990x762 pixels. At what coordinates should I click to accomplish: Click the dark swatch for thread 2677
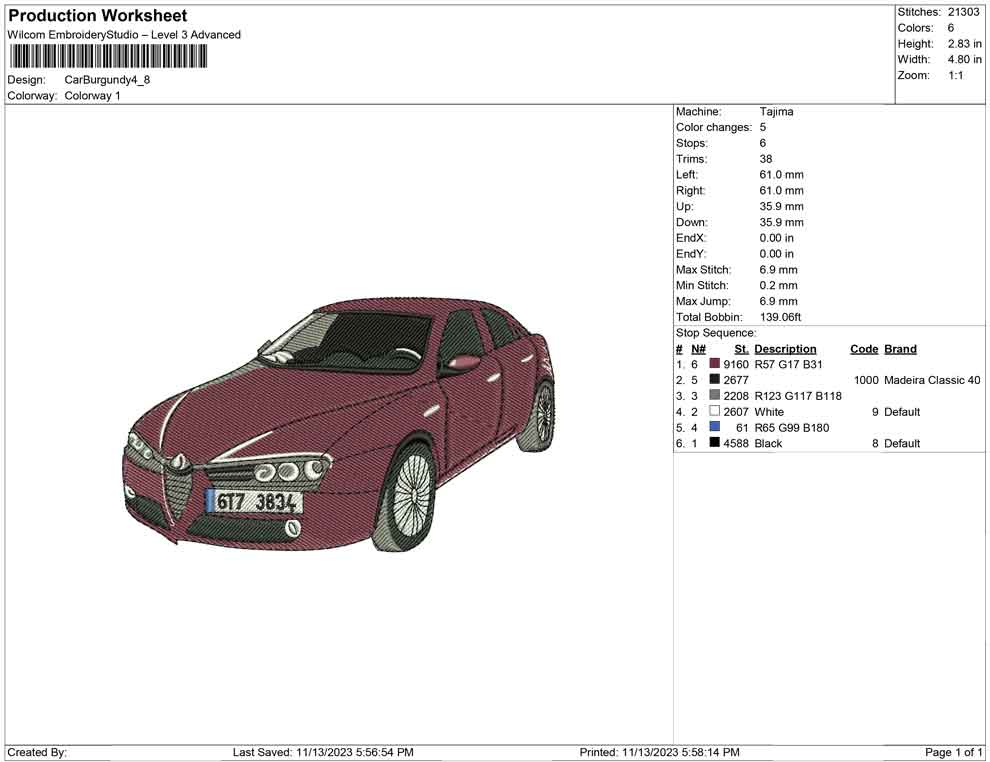tap(714, 380)
